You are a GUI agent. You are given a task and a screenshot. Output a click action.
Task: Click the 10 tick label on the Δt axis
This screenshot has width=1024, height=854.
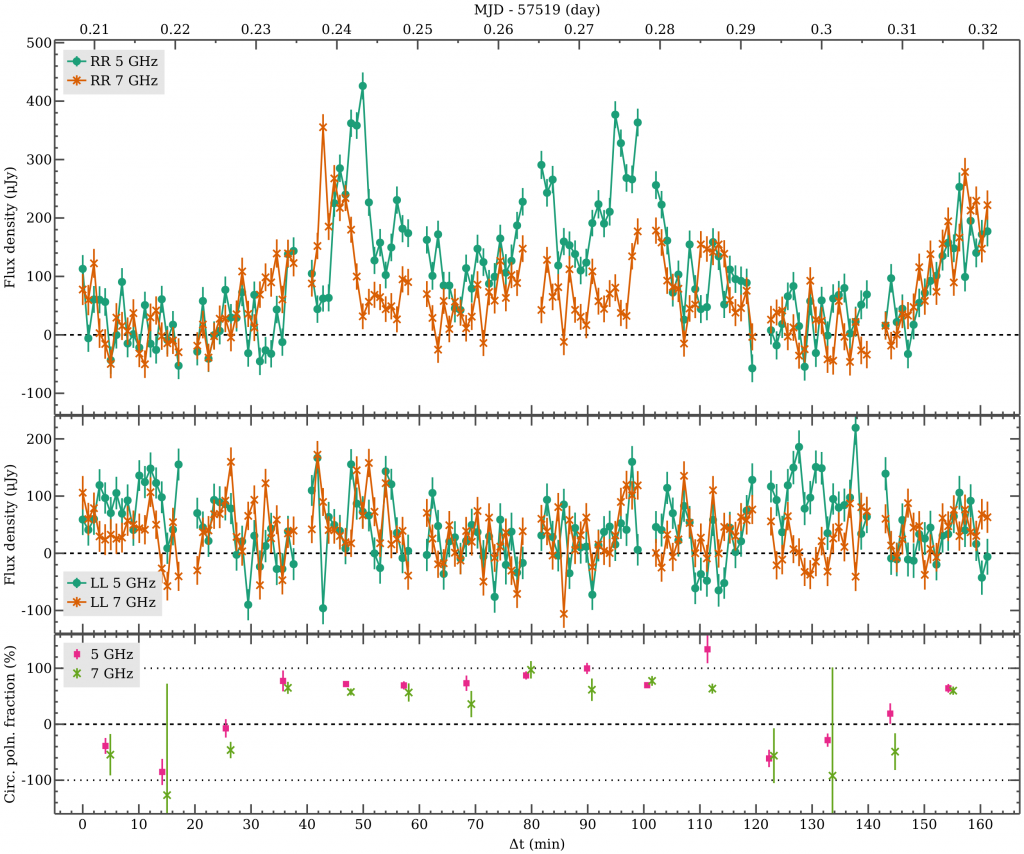(138, 825)
